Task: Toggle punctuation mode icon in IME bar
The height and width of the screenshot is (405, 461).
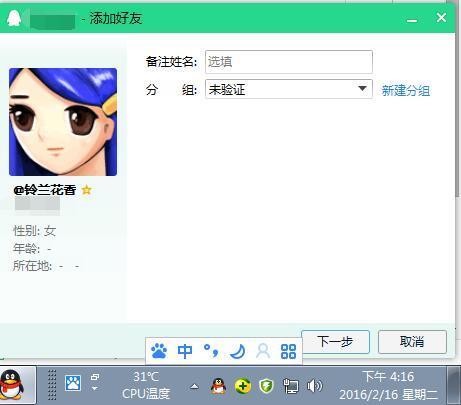Action: pos(211,351)
